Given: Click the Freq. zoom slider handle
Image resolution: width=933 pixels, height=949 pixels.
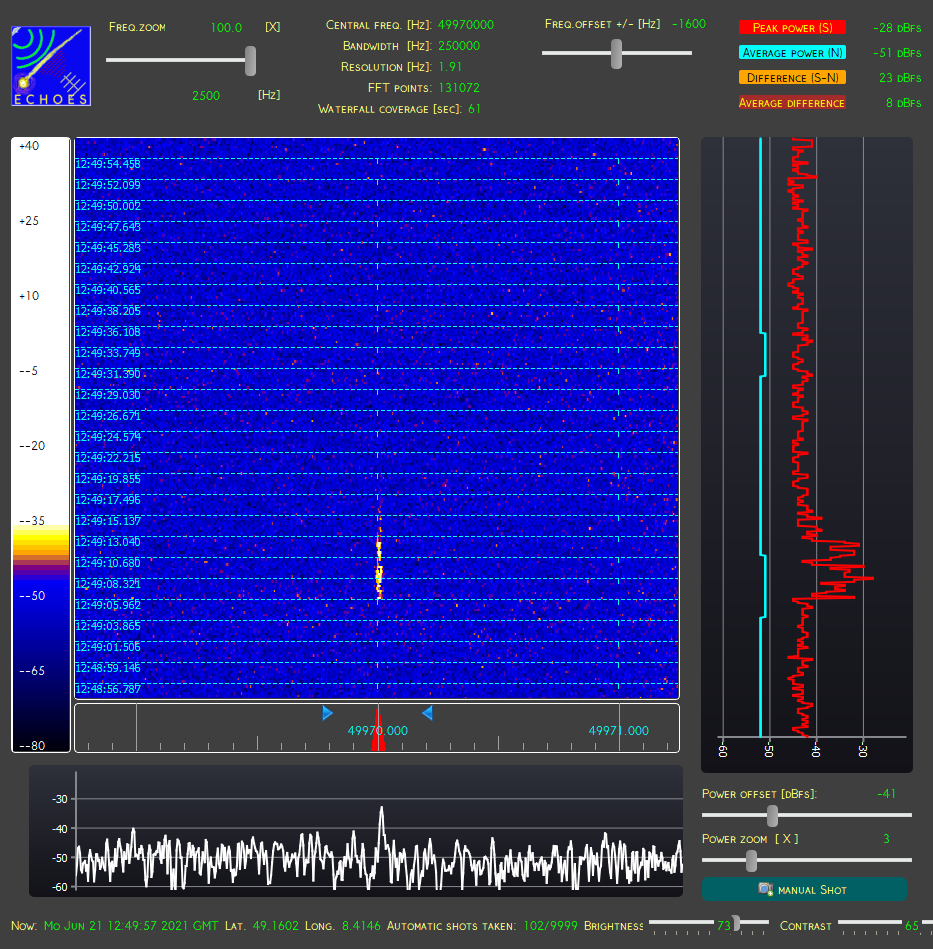Looking at the screenshot, I should click(x=250, y=61).
